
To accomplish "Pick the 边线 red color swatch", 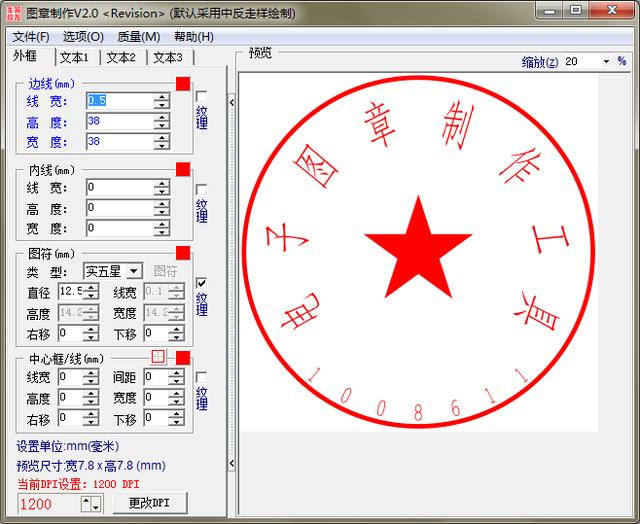I will coord(183,84).
